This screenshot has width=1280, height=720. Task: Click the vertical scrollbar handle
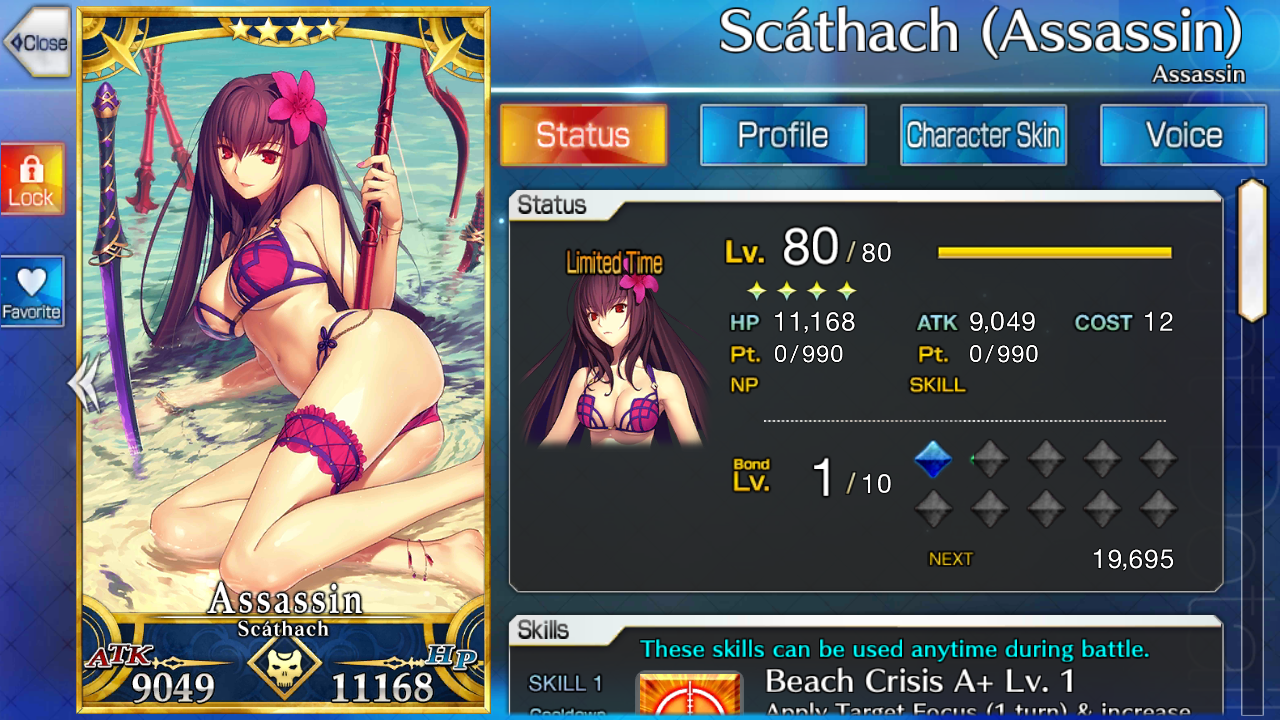1252,250
